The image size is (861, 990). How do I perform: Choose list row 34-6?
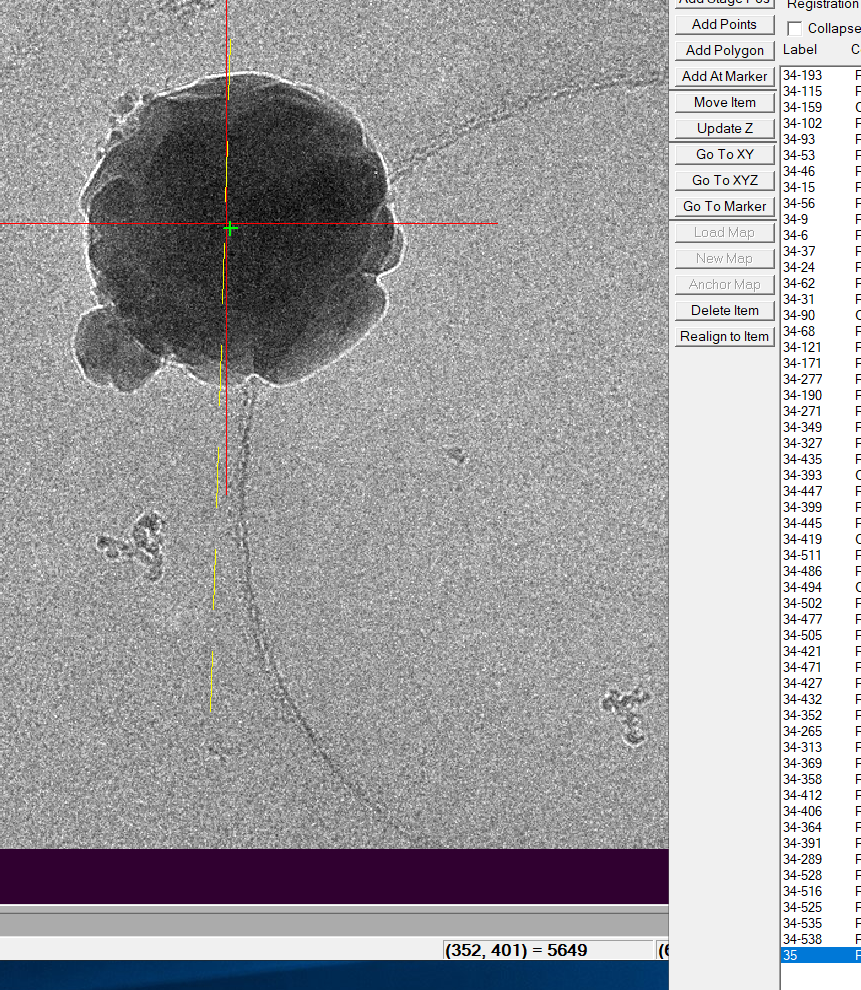[821, 236]
